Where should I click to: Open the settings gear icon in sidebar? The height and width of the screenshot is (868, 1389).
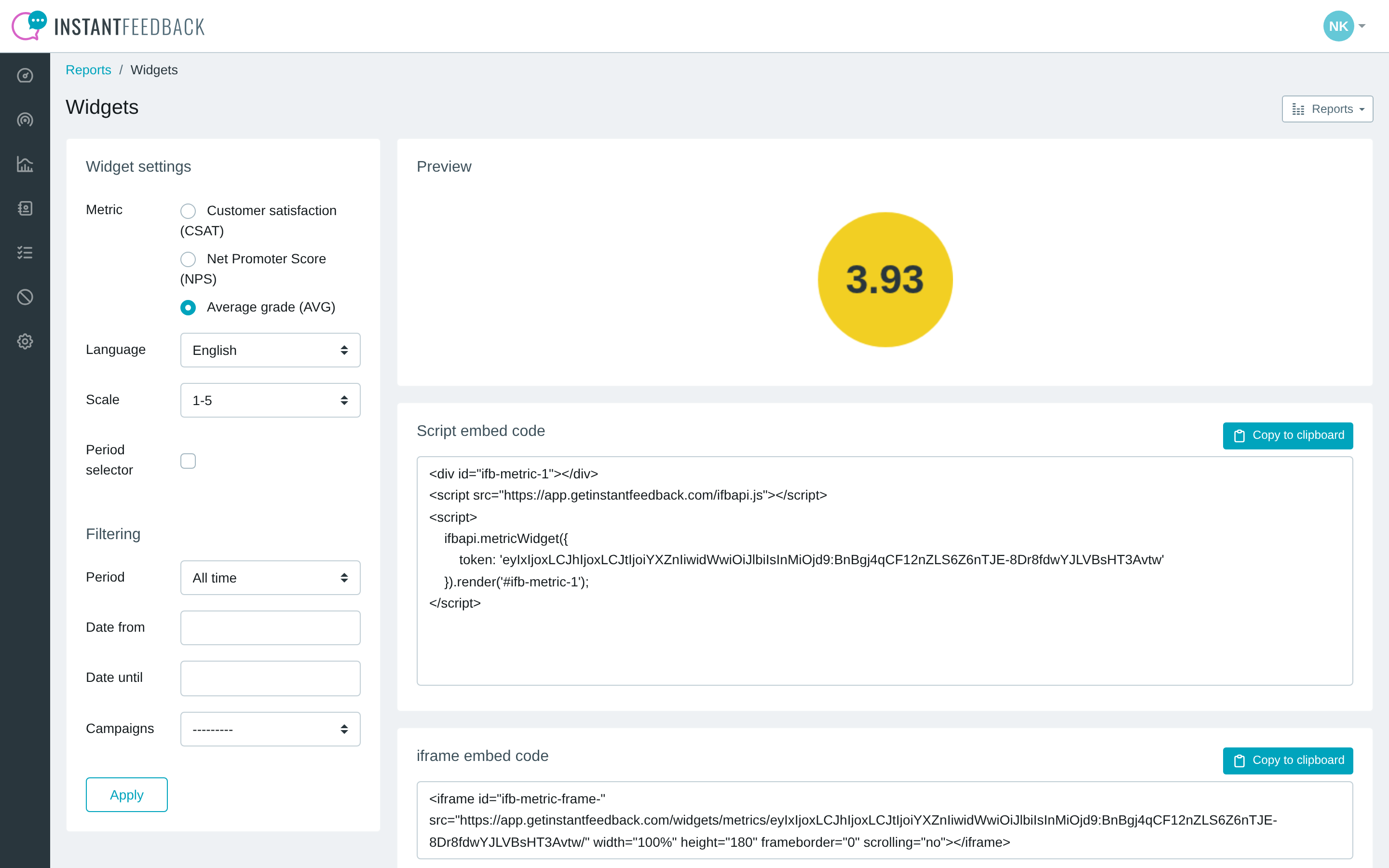click(25, 341)
